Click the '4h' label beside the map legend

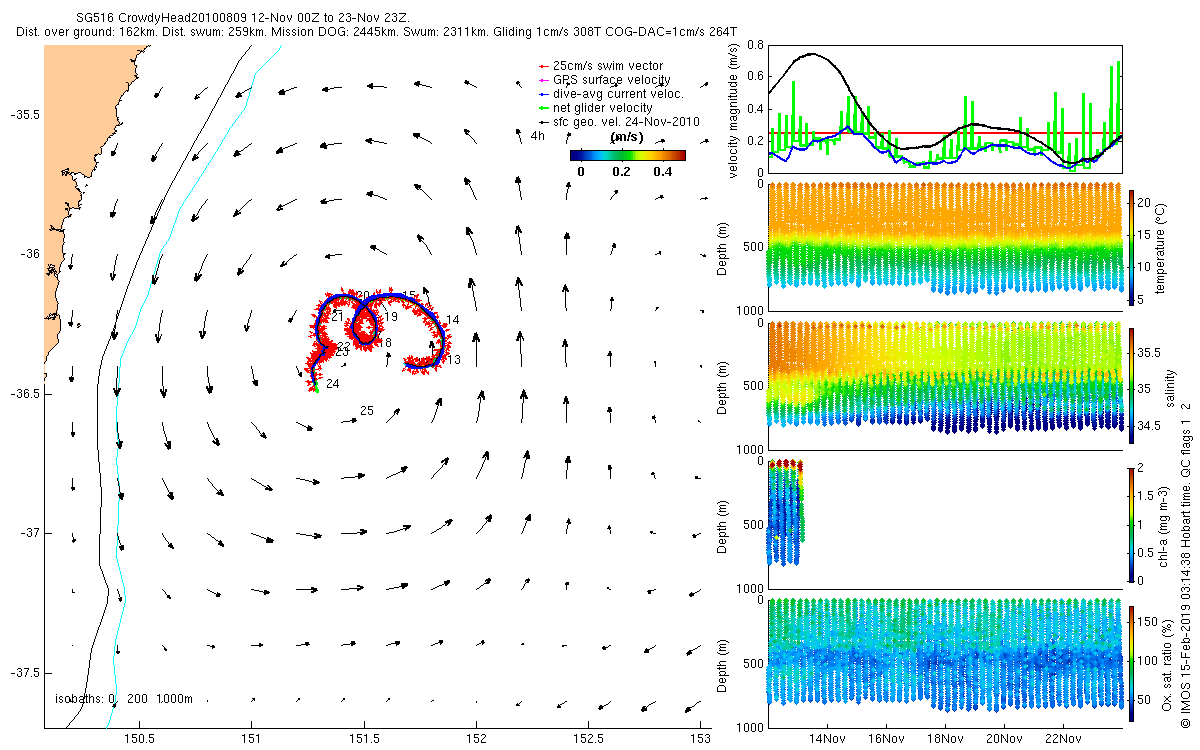(x=537, y=136)
